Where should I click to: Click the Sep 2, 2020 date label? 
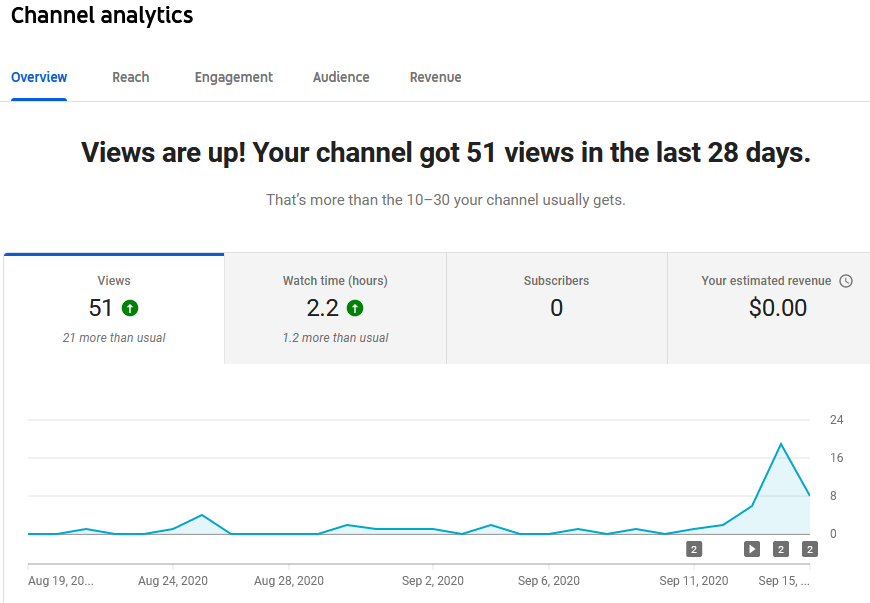pos(432,580)
